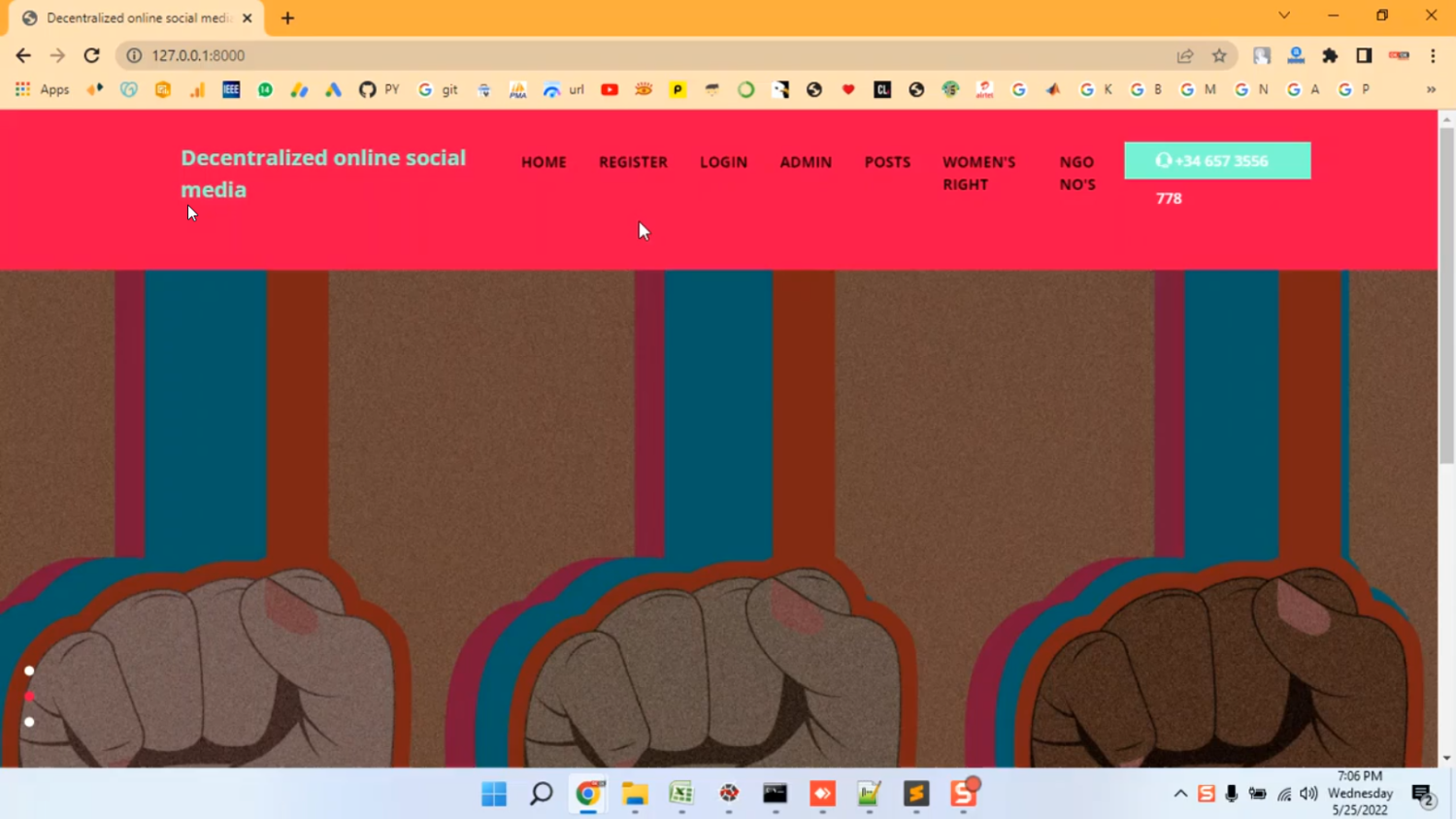This screenshot has width=1456, height=819.
Task: Open the IEEE bookmark
Action: pos(231,89)
